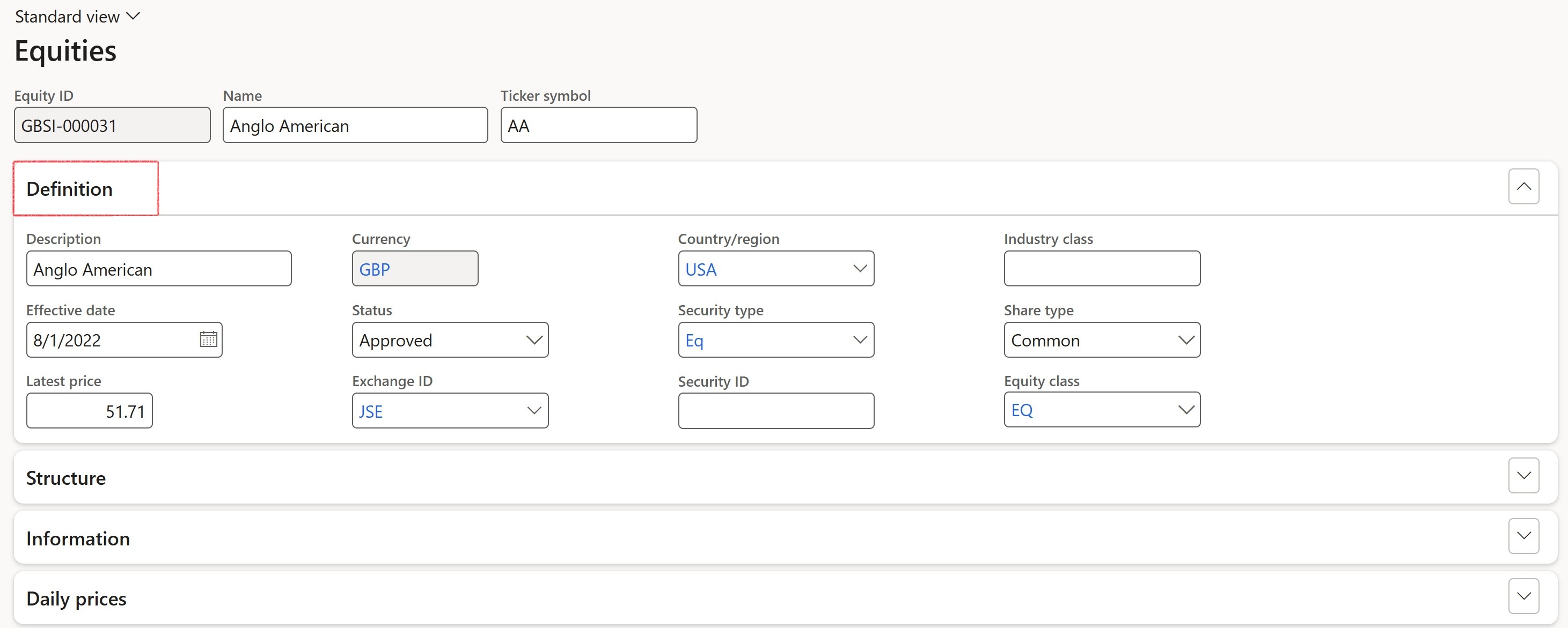Image resolution: width=1568 pixels, height=628 pixels.
Task: Click the Equities page title
Action: click(65, 51)
